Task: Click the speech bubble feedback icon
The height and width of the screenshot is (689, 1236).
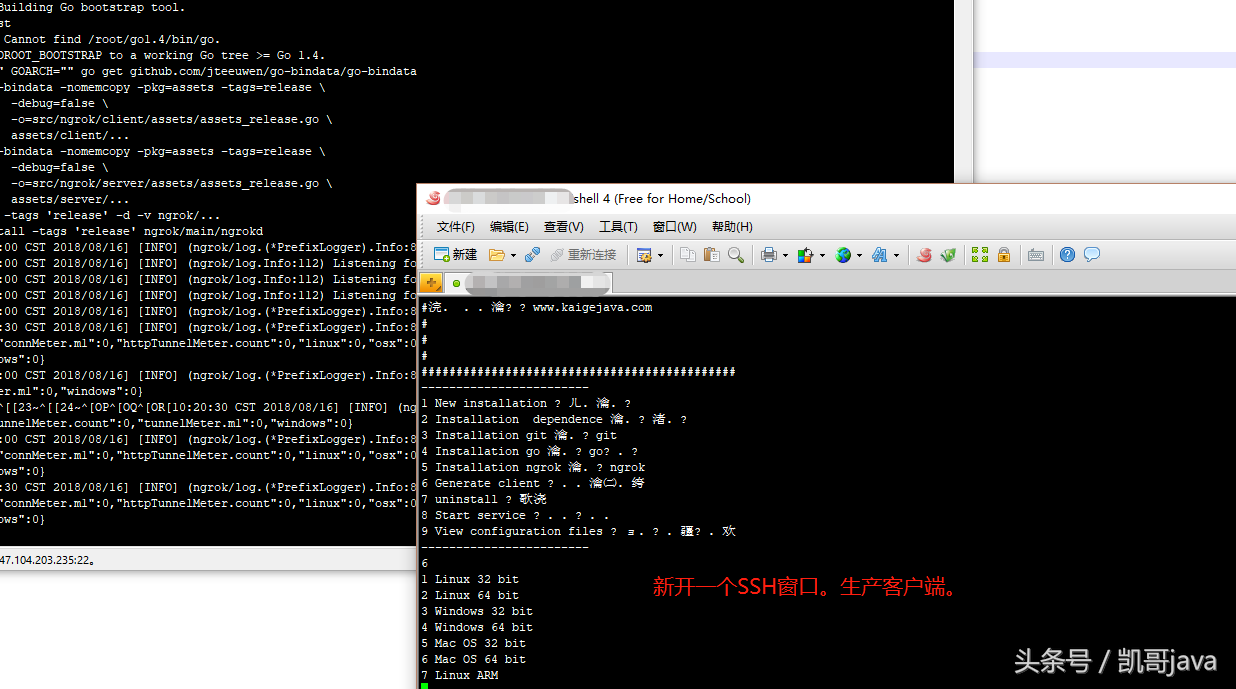Action: click(x=1092, y=255)
